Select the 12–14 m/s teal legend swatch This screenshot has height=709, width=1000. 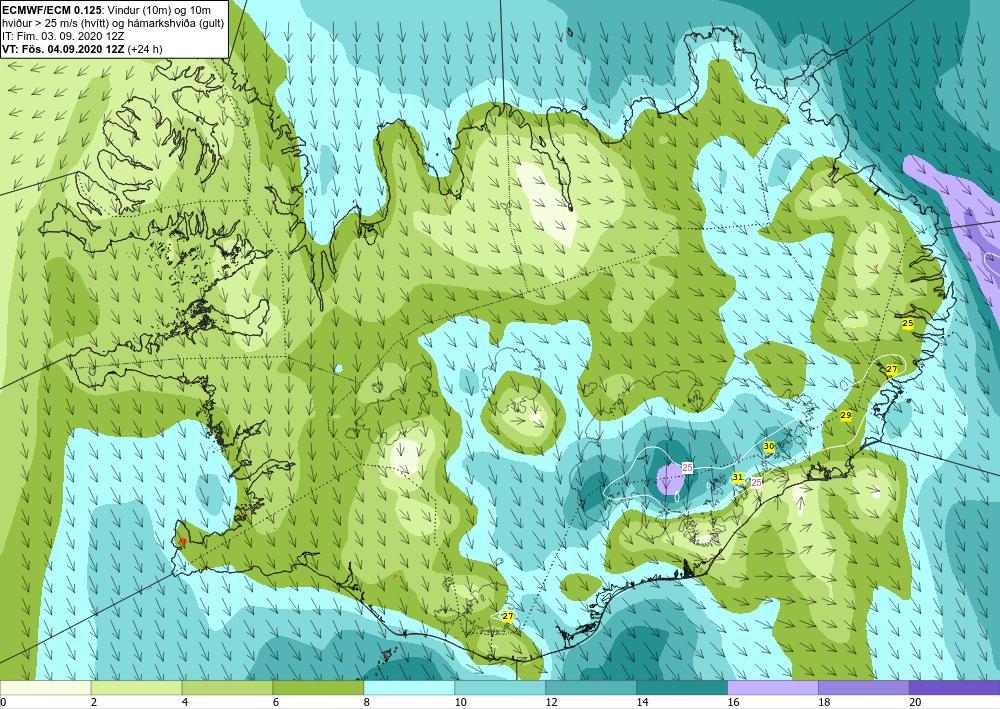point(591,687)
